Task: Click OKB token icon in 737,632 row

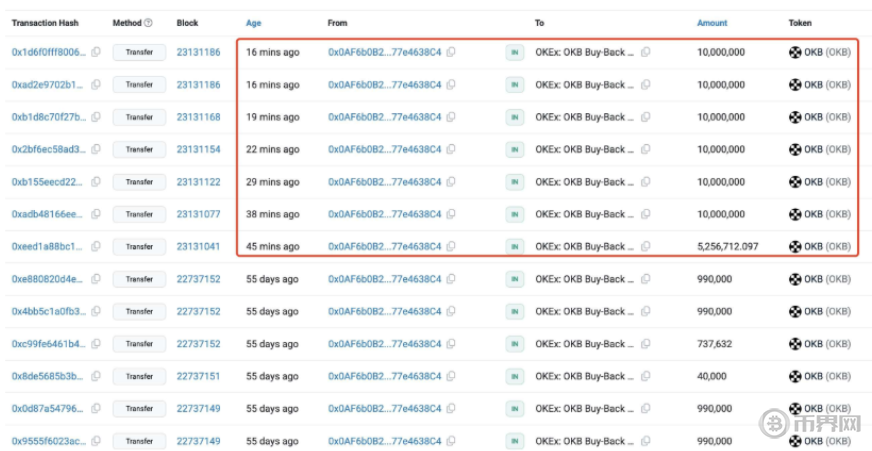Action: [x=796, y=344]
